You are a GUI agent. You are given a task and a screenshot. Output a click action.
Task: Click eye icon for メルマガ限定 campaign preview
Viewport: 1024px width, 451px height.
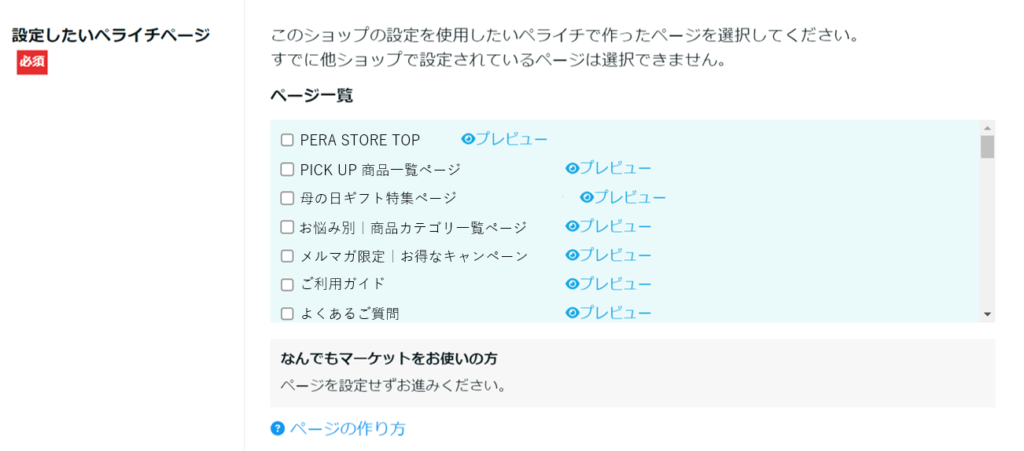[x=572, y=255]
